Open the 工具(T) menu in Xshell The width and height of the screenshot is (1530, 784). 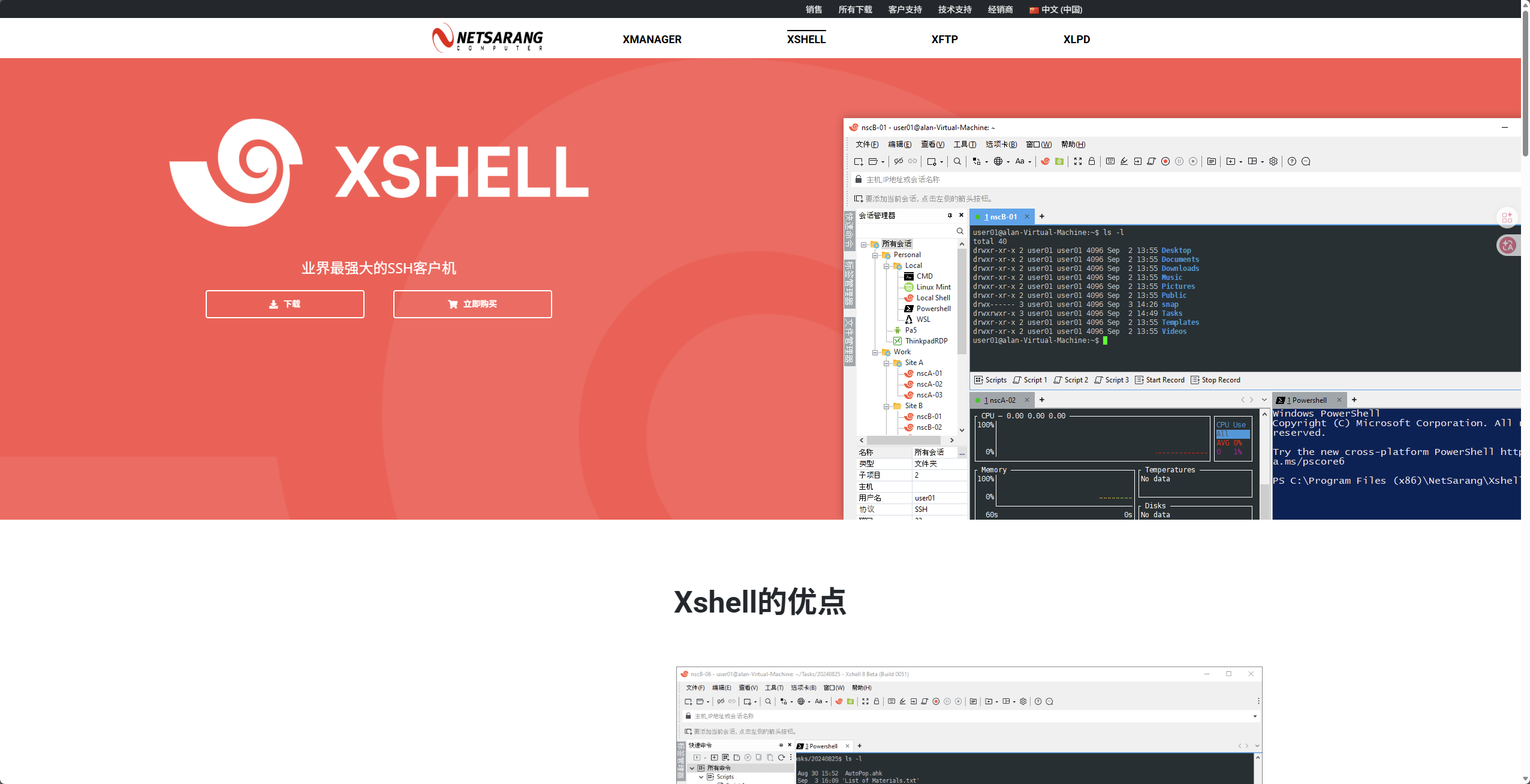pos(965,144)
